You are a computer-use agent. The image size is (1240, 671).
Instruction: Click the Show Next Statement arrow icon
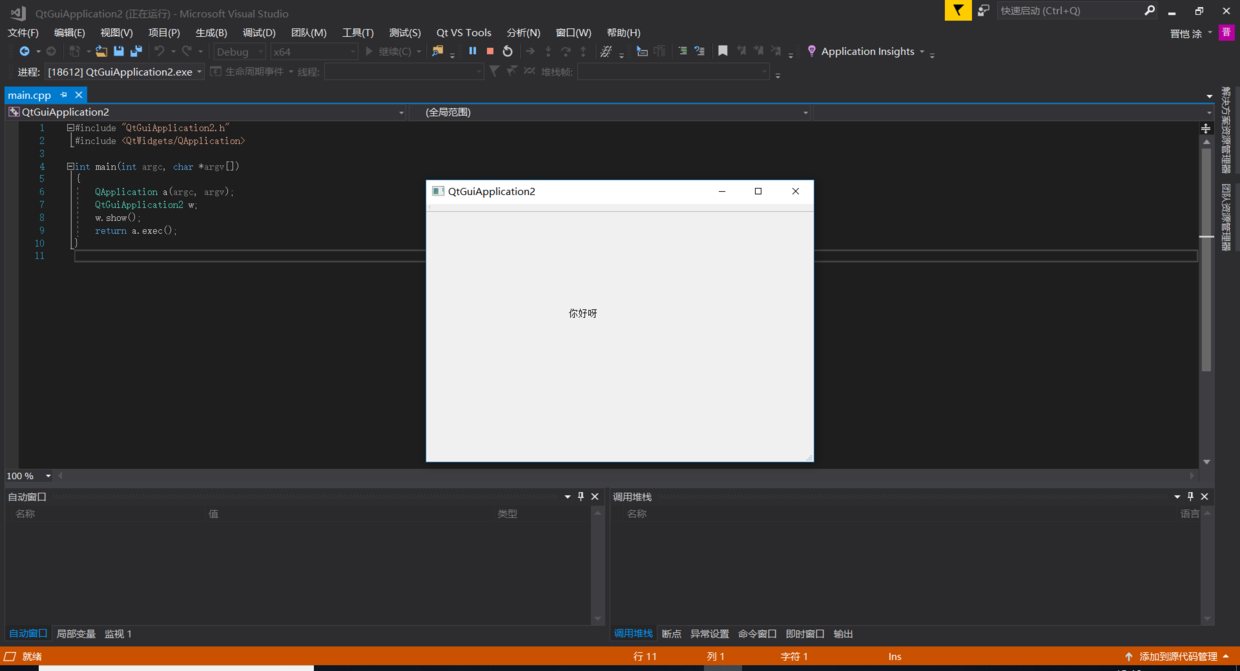pos(530,51)
